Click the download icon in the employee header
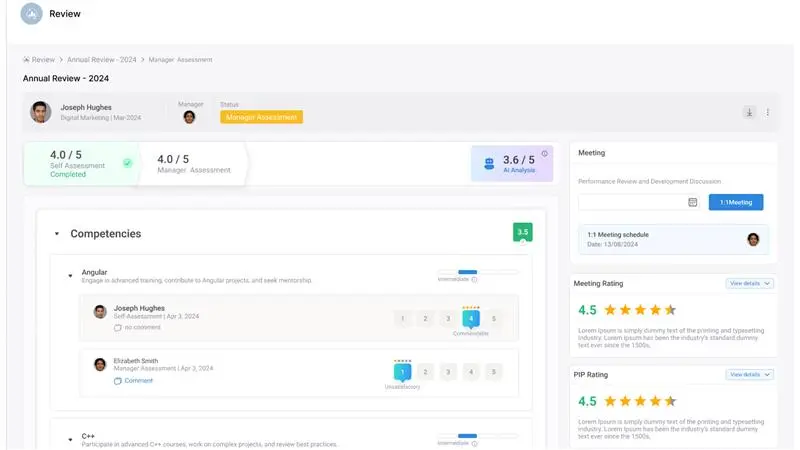 [x=749, y=112]
